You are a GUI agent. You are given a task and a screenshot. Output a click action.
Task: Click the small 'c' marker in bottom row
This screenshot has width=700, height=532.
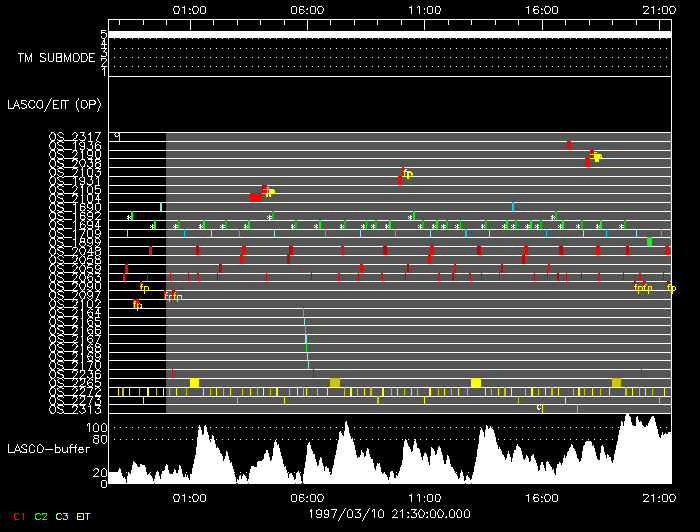click(539, 407)
